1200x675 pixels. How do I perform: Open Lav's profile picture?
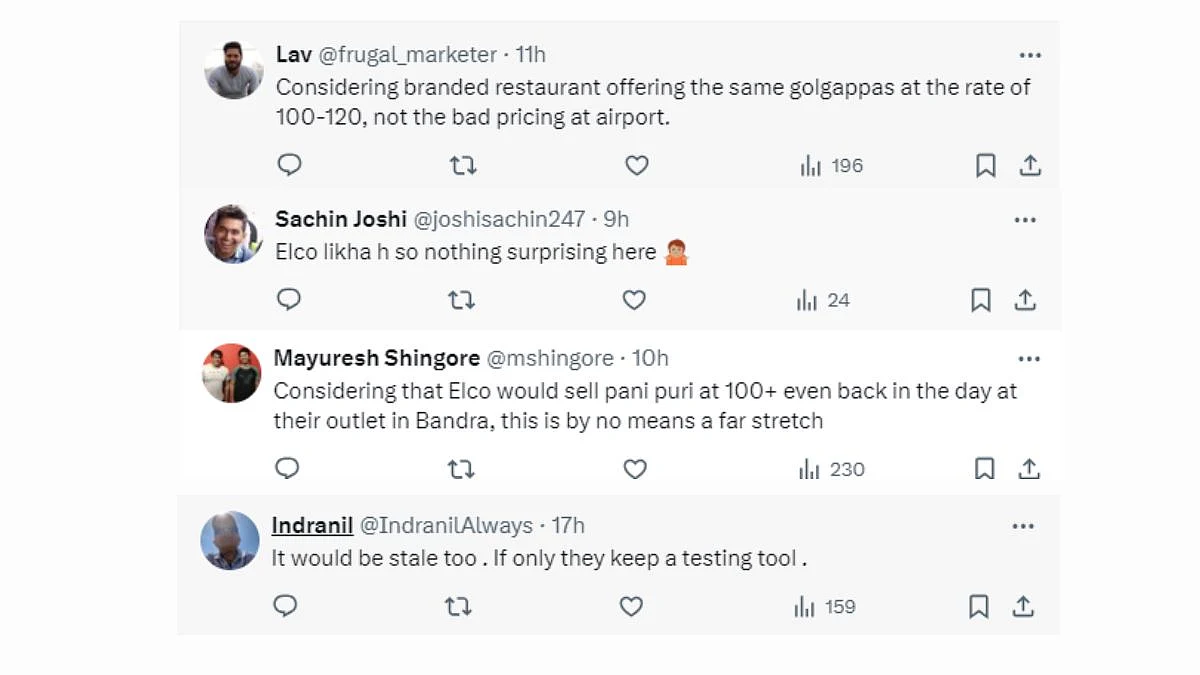pyautogui.click(x=233, y=70)
